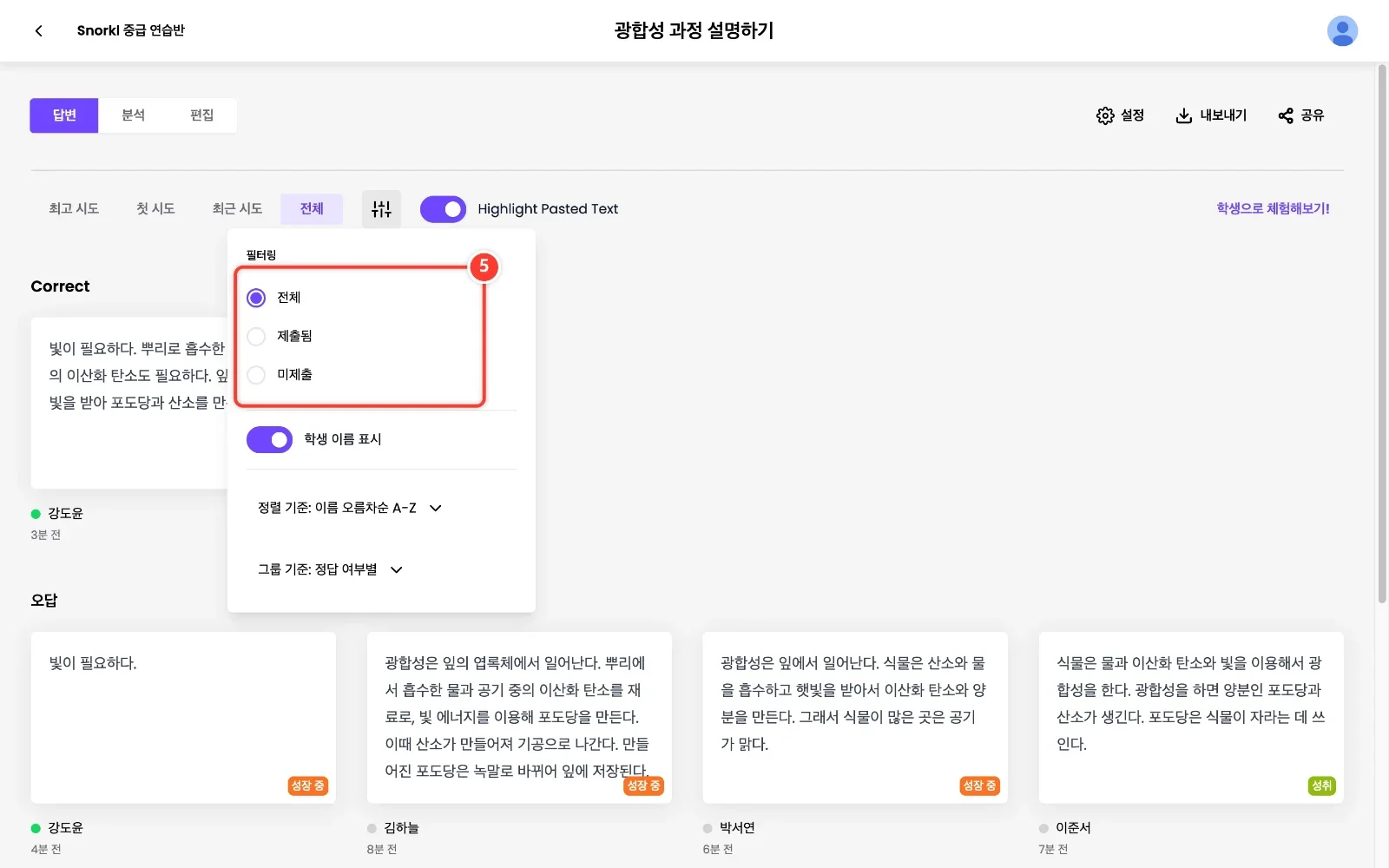Click 학생으로 체험해보기! link
The image size is (1389, 868).
1273,208
